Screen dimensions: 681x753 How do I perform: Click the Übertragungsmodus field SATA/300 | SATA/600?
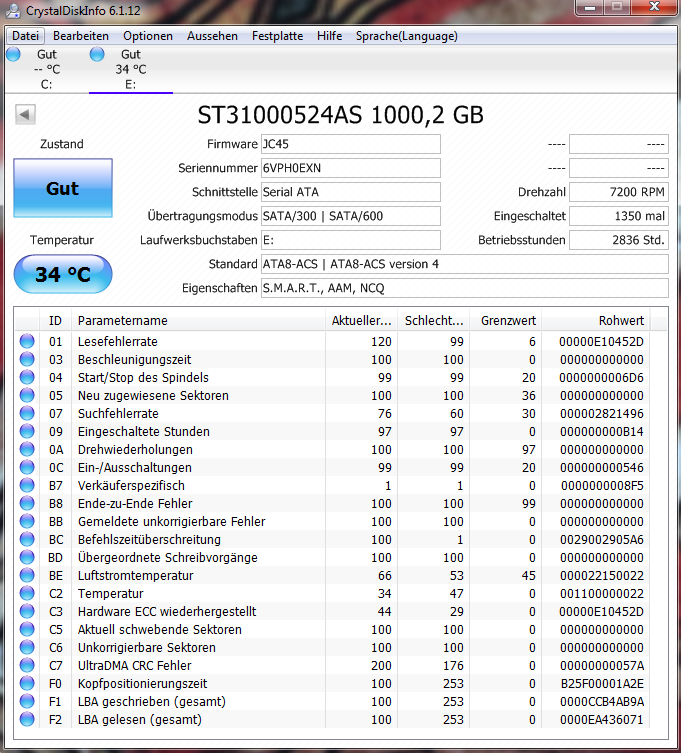[351, 216]
